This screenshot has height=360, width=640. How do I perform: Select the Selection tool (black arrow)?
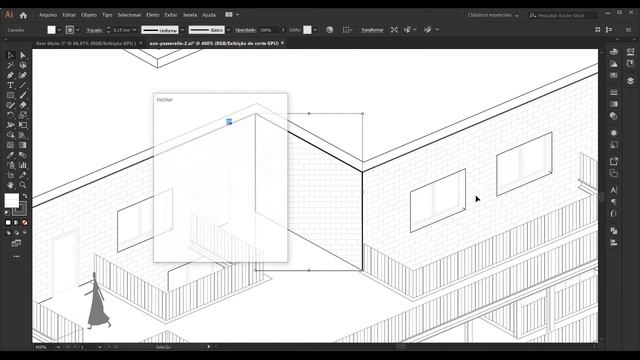[x=10, y=55]
